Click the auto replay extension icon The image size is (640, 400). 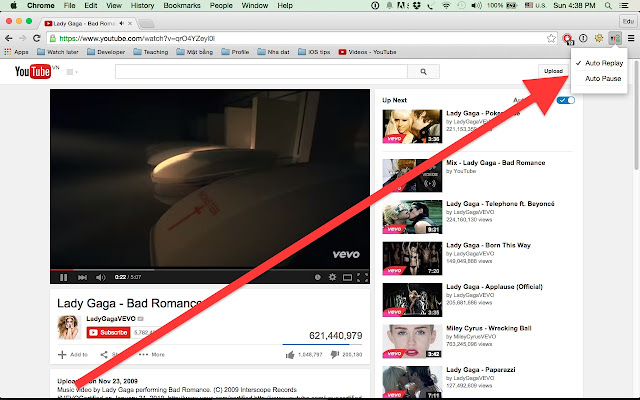point(615,38)
